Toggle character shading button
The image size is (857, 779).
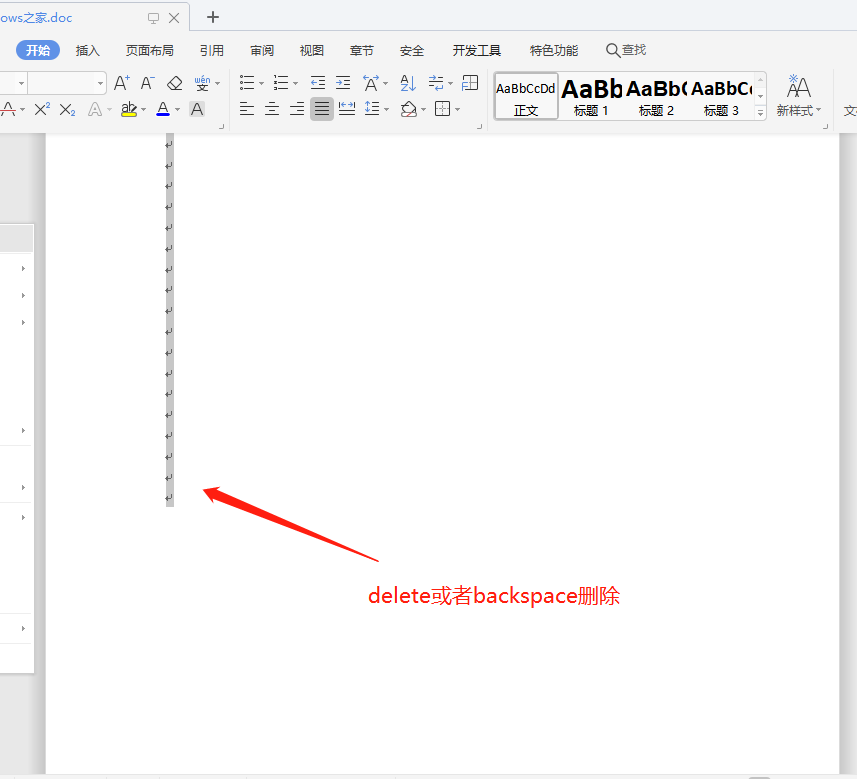click(x=197, y=109)
